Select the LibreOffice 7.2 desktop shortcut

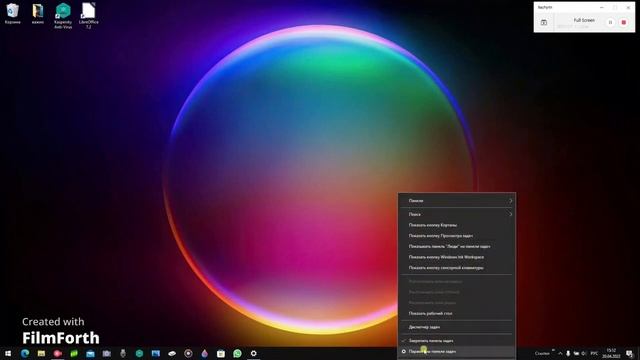click(x=88, y=16)
